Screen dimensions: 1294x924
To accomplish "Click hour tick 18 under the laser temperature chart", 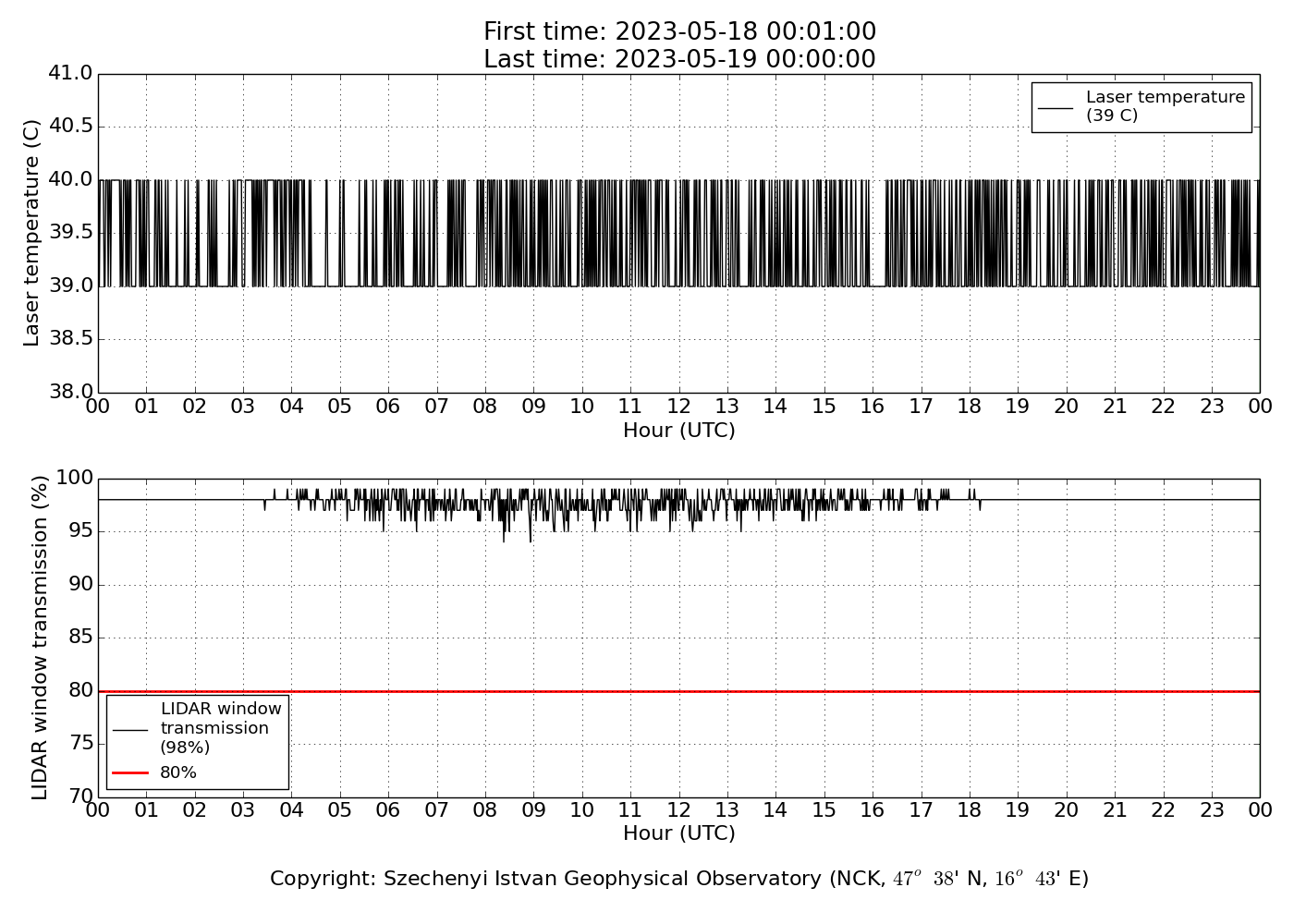I will (x=970, y=407).
